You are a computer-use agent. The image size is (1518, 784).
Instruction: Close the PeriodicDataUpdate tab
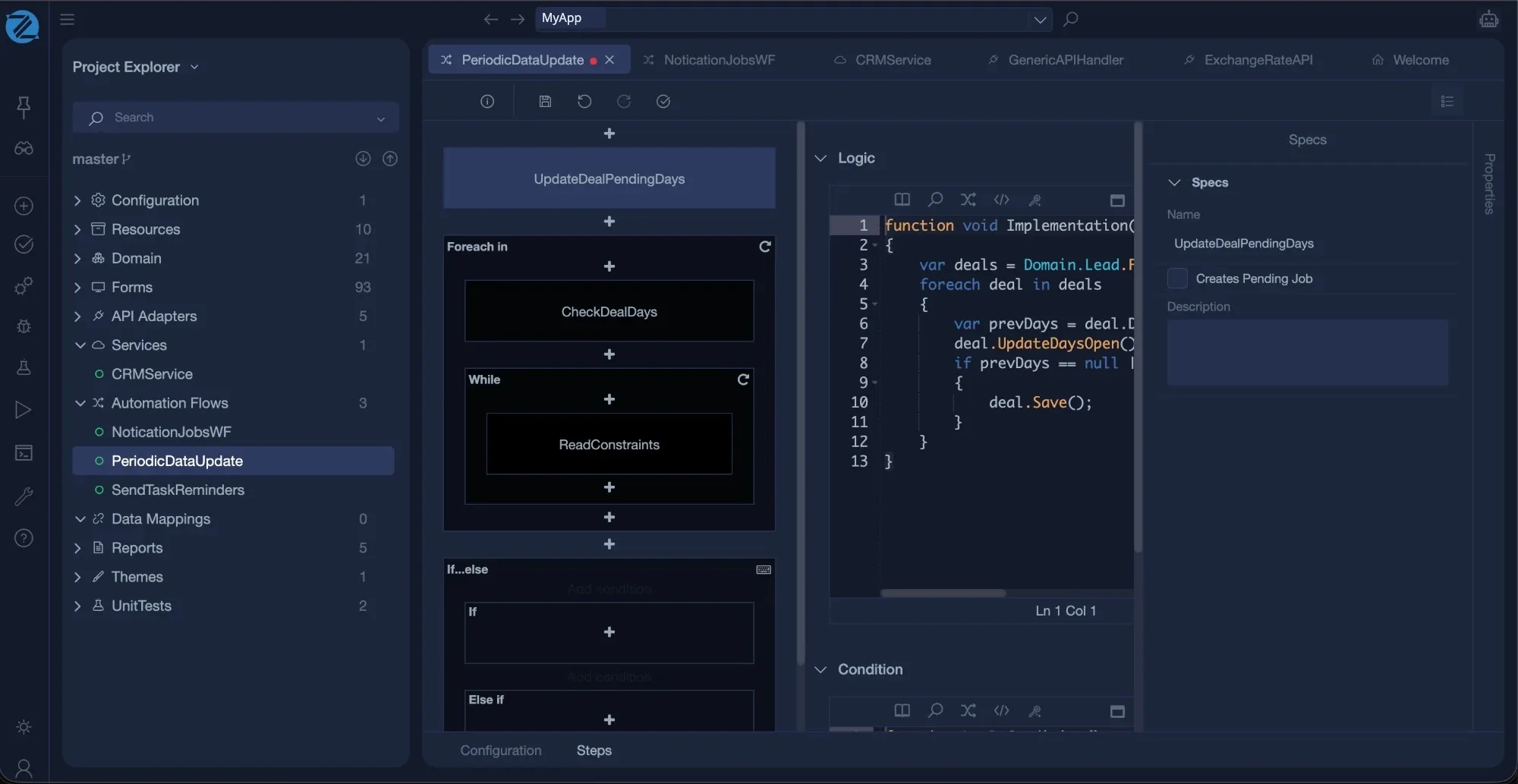(609, 60)
